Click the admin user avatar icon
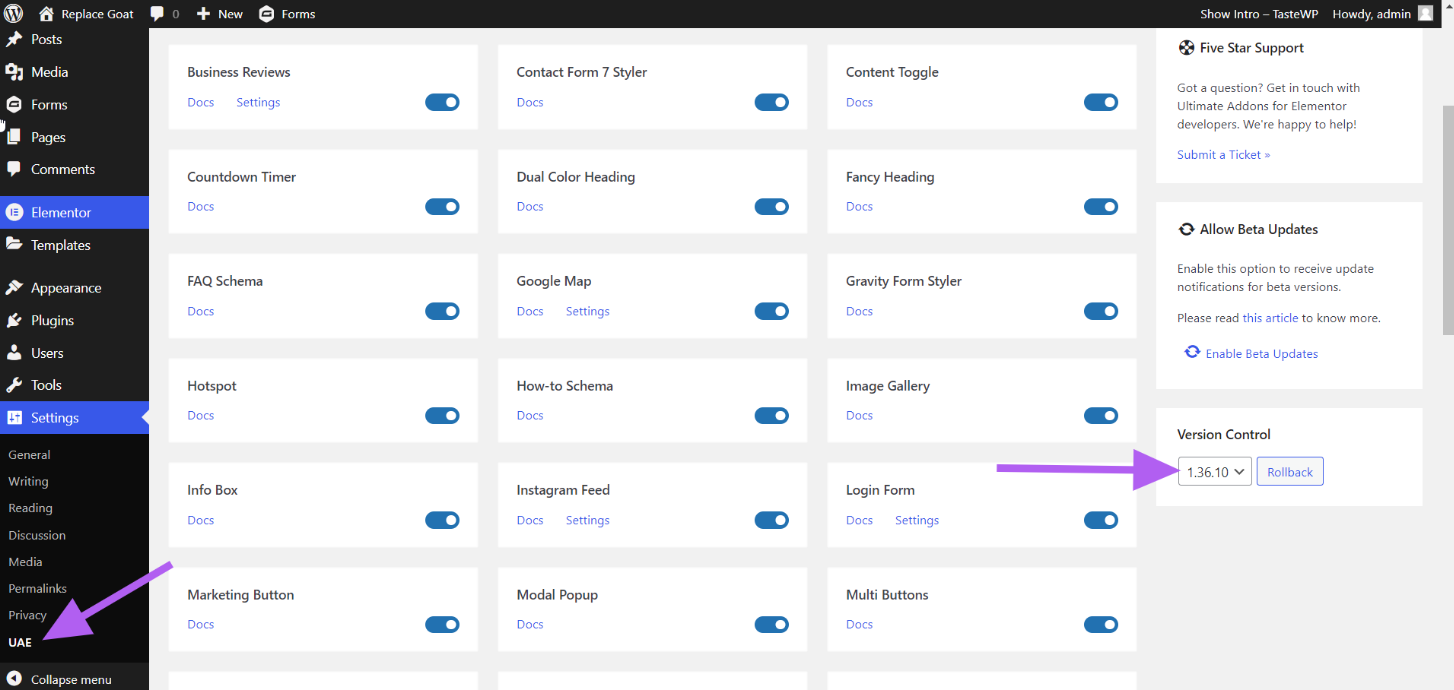 coord(1425,14)
